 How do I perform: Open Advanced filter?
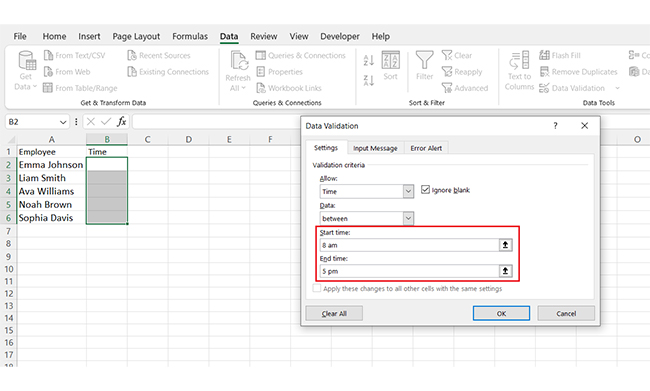[x=465, y=88]
